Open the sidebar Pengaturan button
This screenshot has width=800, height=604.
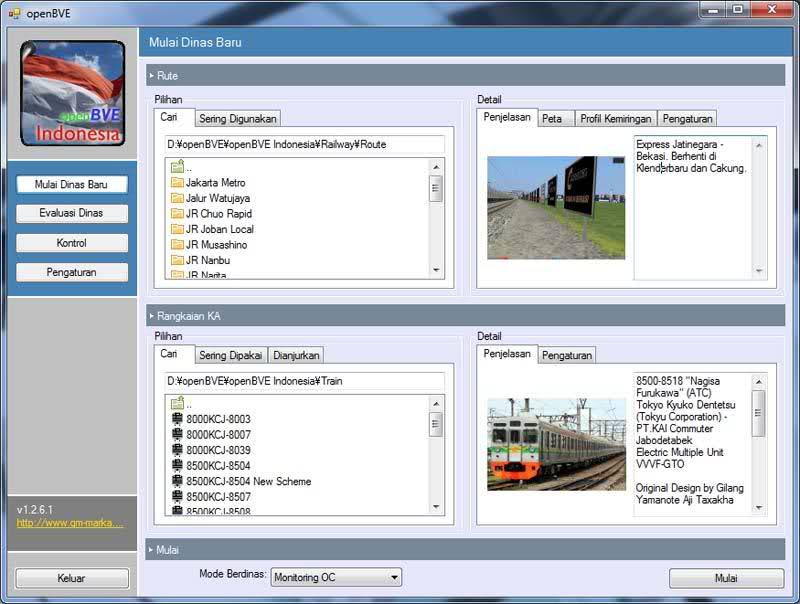[x=71, y=272]
